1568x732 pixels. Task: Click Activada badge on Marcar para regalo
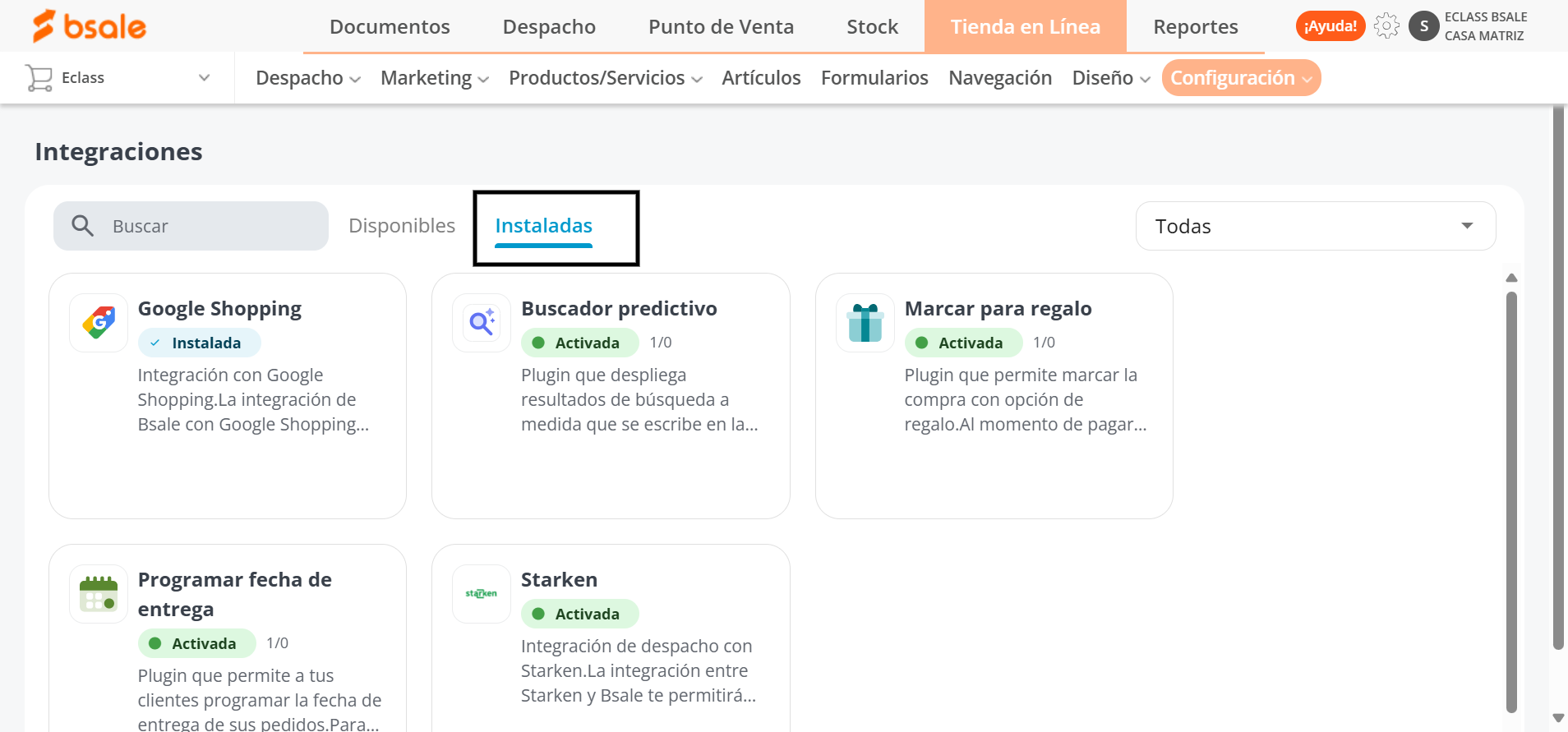pos(963,343)
